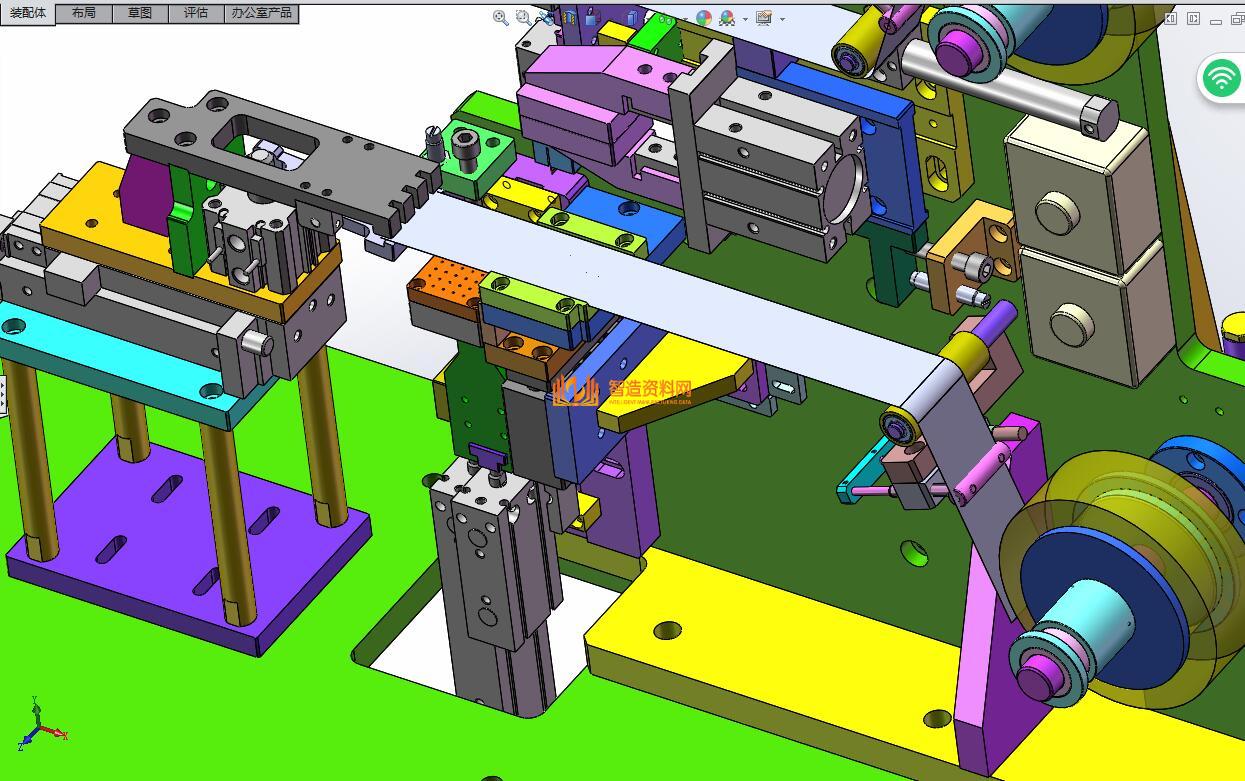Click the XYZ coordinate triad
Viewport: 1245px width, 781px height.
[38, 728]
